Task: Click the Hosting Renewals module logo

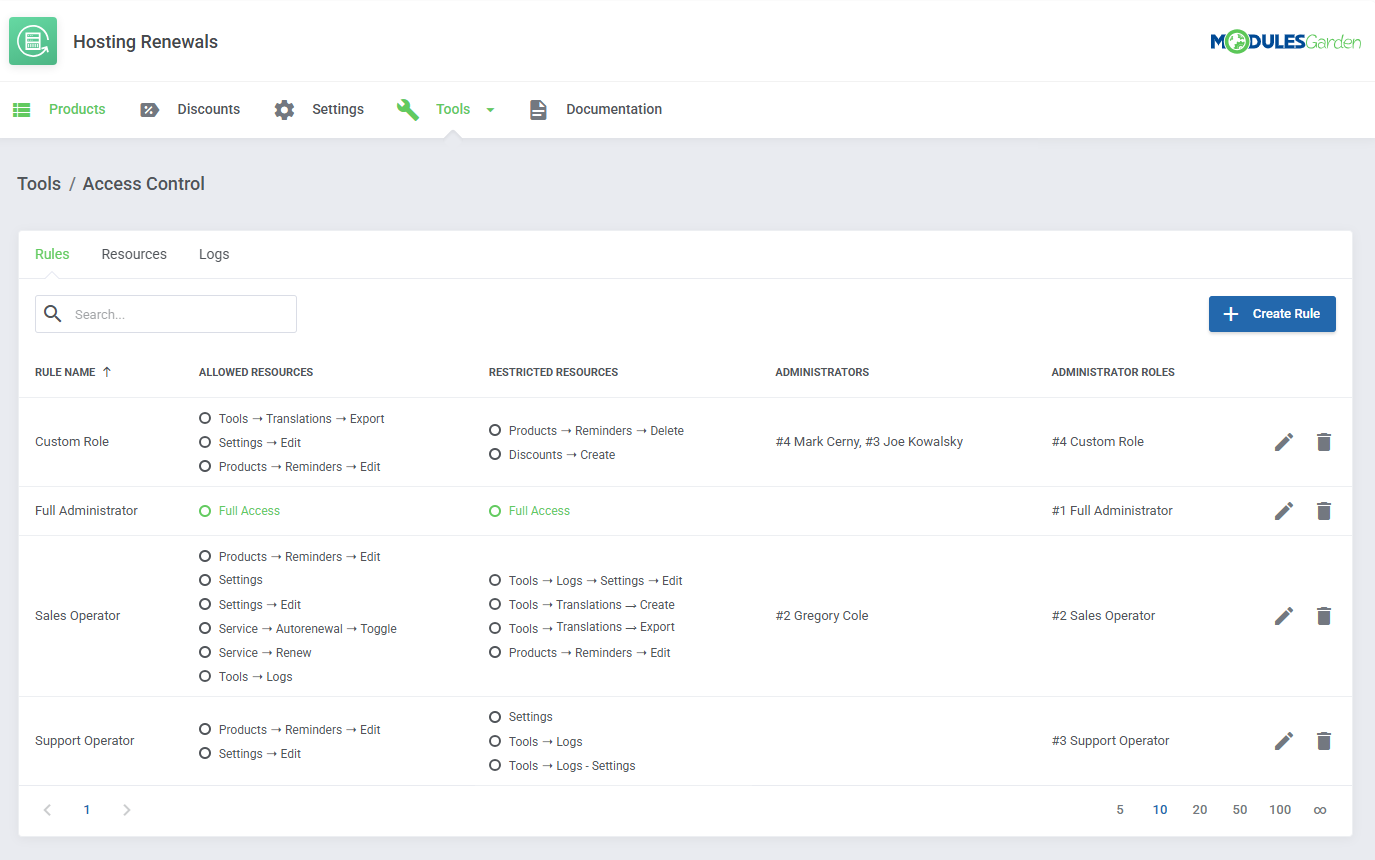Action: (32, 41)
